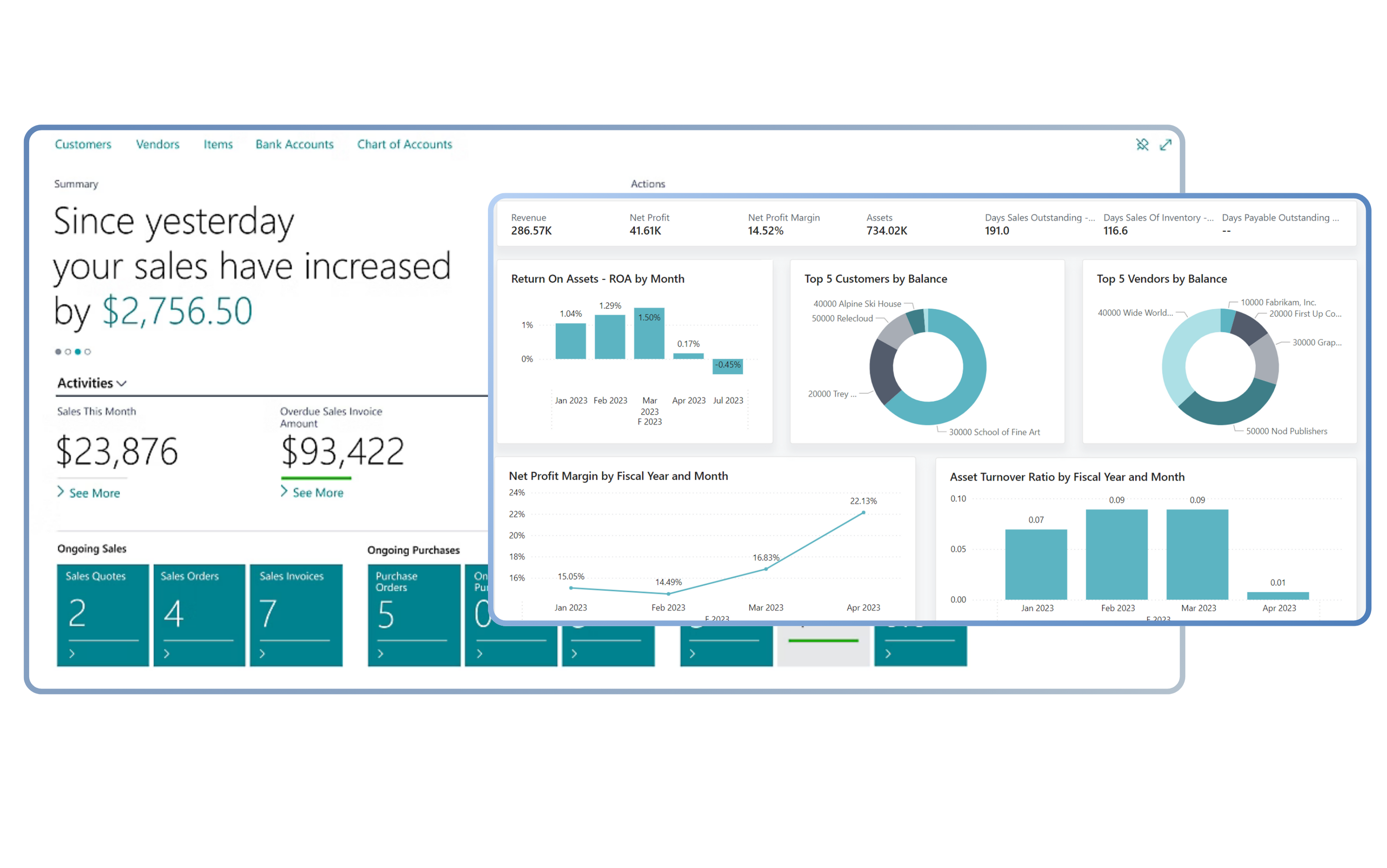This screenshot has width=1387, height=868.
Task: Click the expand to full screen icon
Action: [x=1165, y=145]
